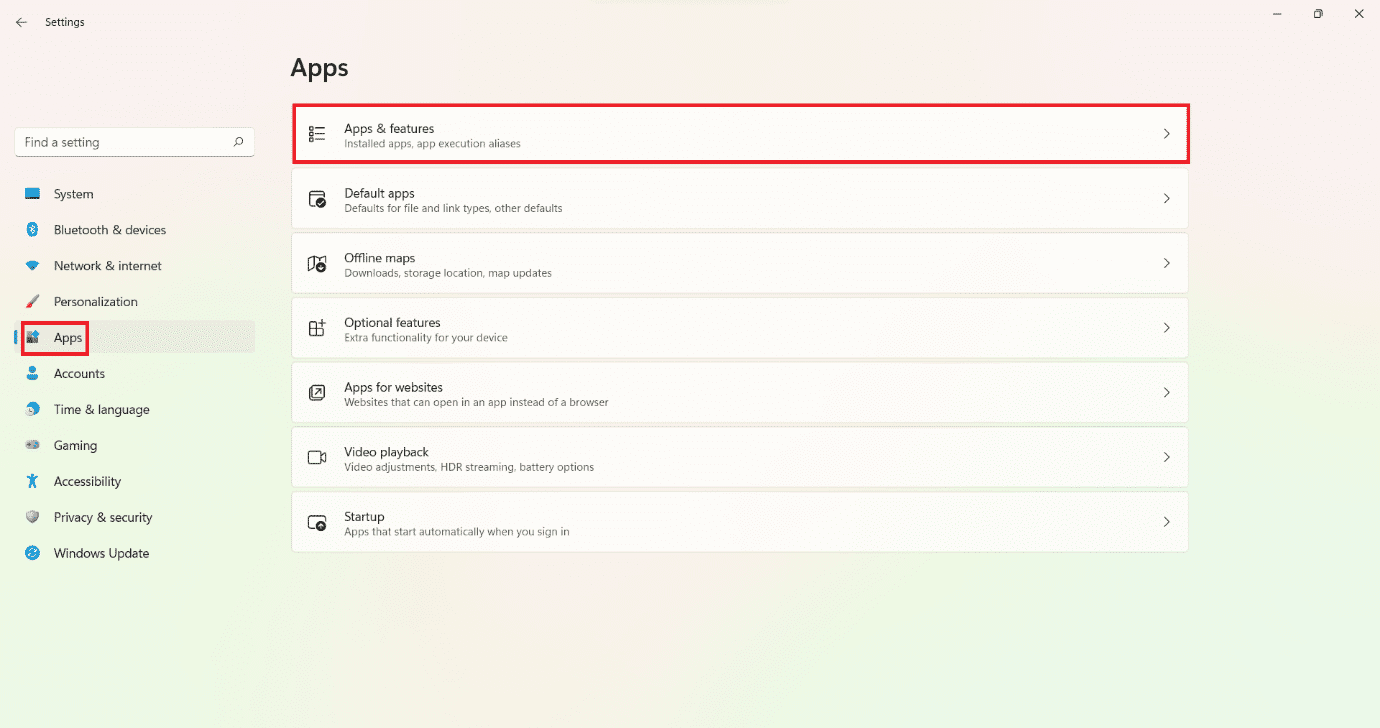
Task: Go back using the back arrow
Action: point(21,22)
